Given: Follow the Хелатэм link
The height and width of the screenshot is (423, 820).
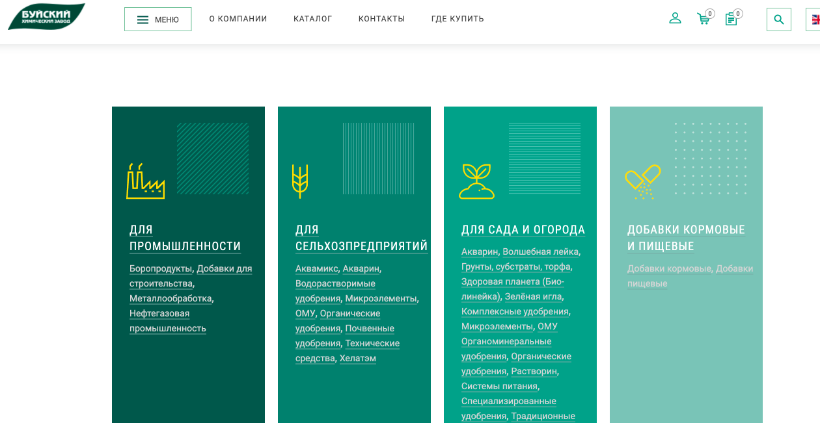Looking at the screenshot, I should pyautogui.click(x=357, y=358).
